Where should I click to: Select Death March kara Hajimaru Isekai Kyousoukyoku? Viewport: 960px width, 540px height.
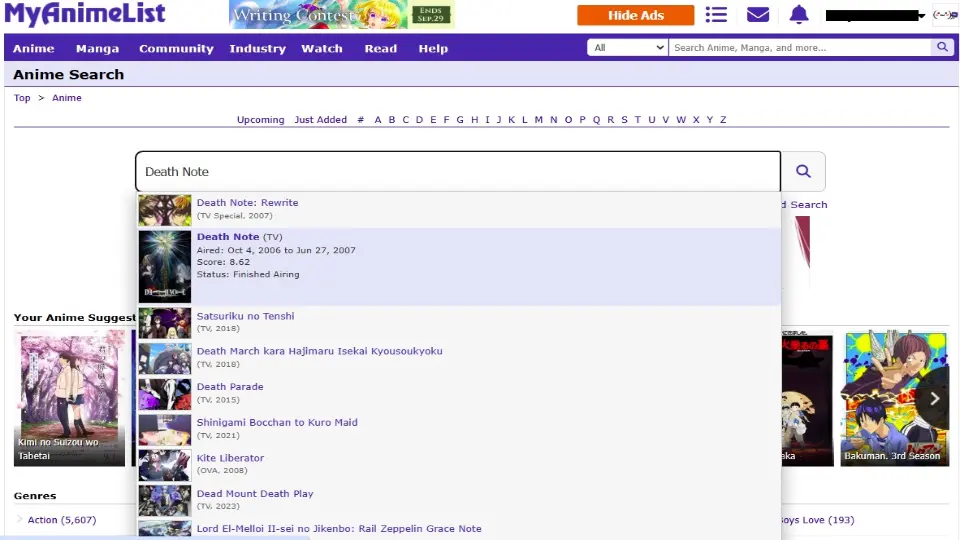(x=320, y=351)
